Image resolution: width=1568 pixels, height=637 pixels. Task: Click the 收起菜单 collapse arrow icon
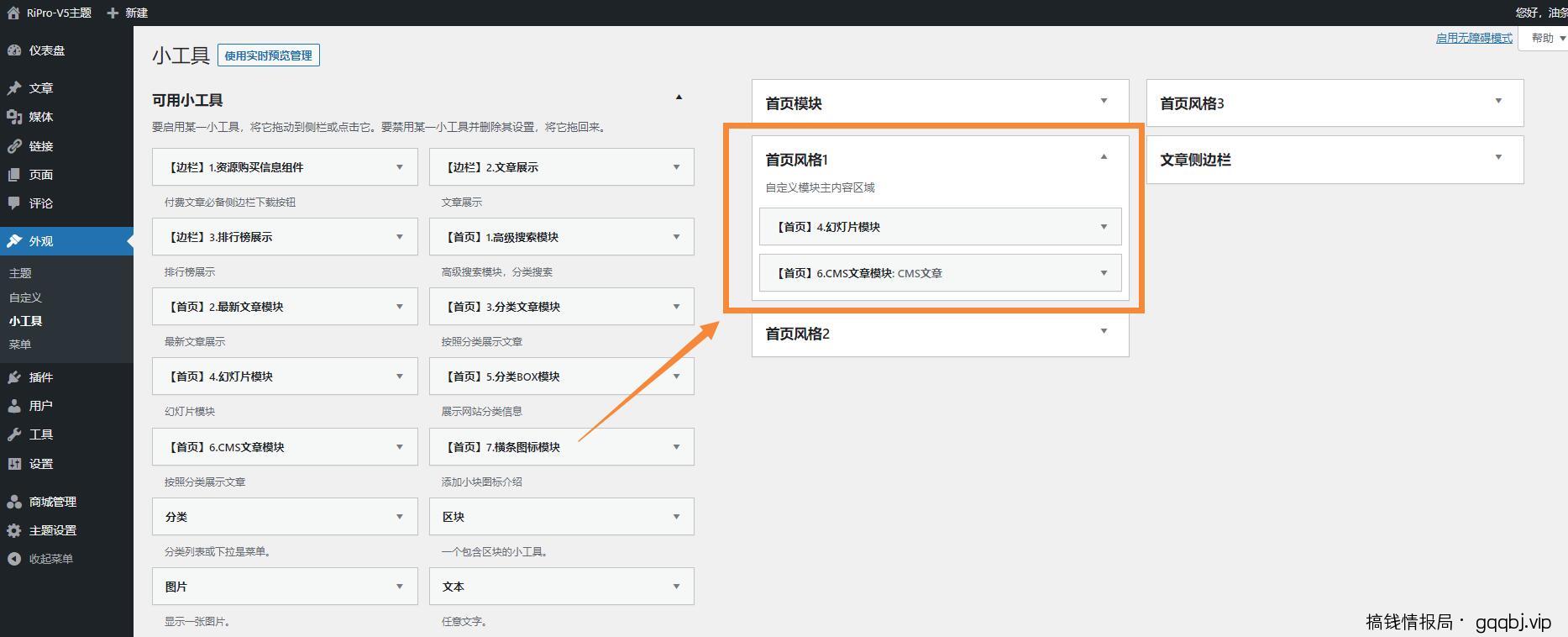[x=14, y=559]
